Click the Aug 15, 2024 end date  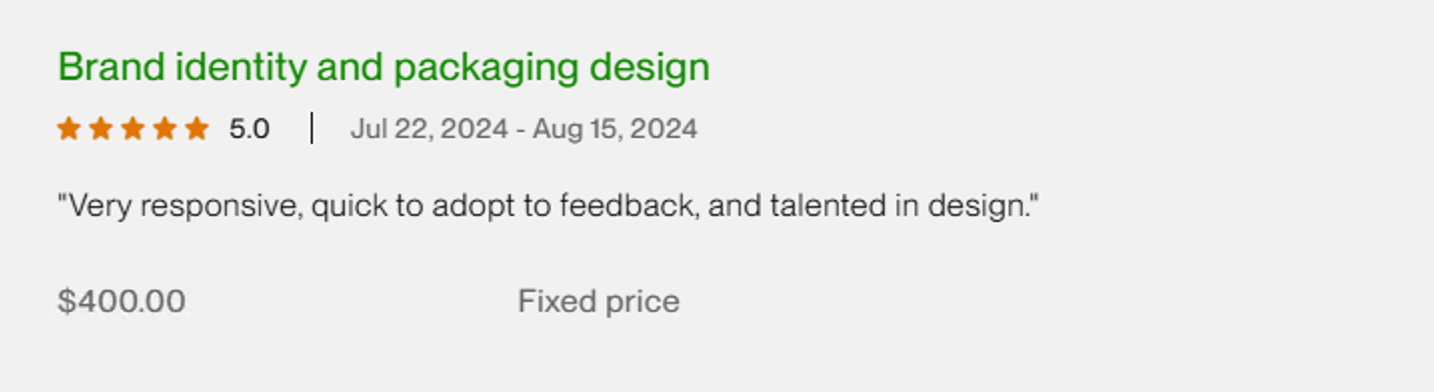615,129
